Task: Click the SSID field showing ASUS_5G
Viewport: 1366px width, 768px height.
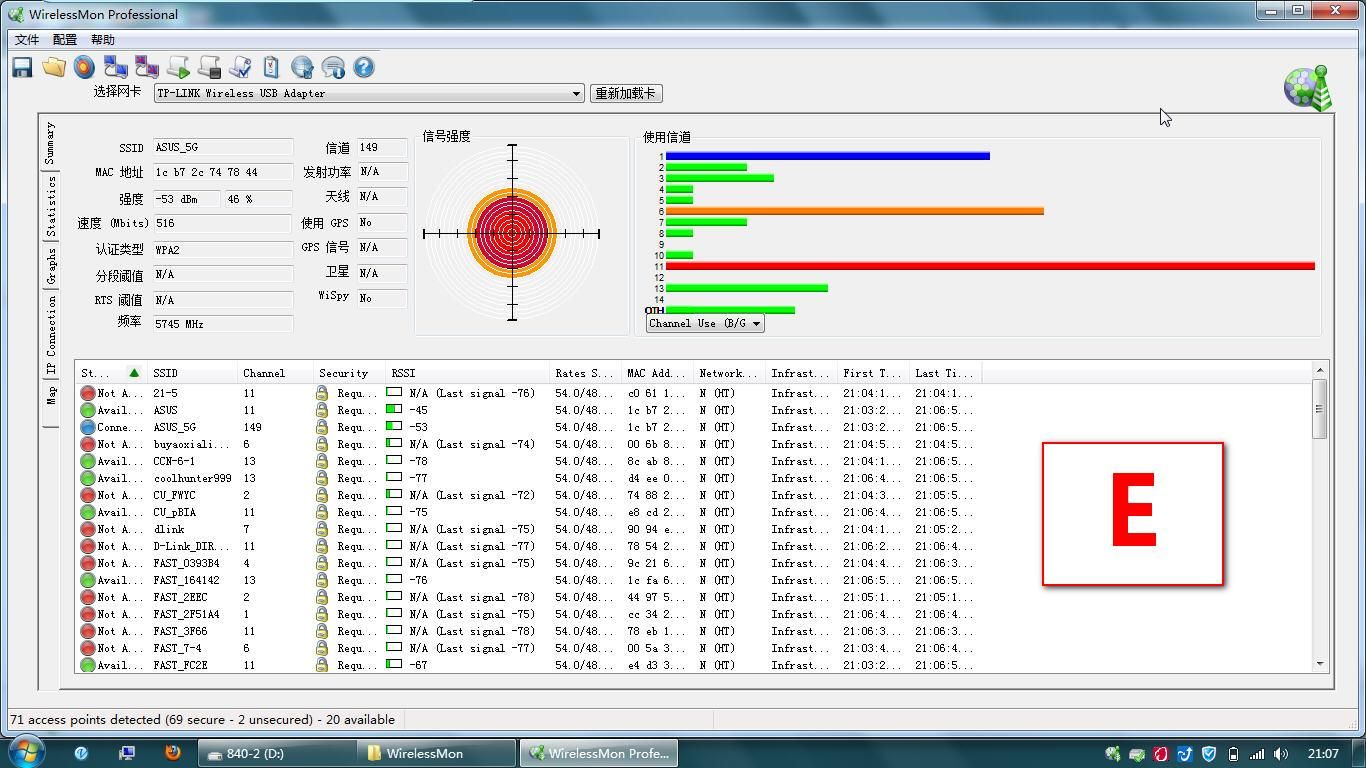Action: 223,147
